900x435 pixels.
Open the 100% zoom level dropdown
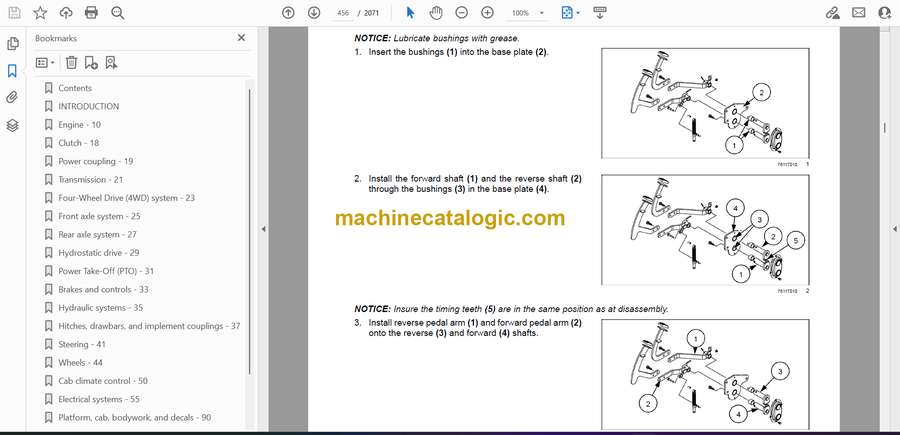527,13
